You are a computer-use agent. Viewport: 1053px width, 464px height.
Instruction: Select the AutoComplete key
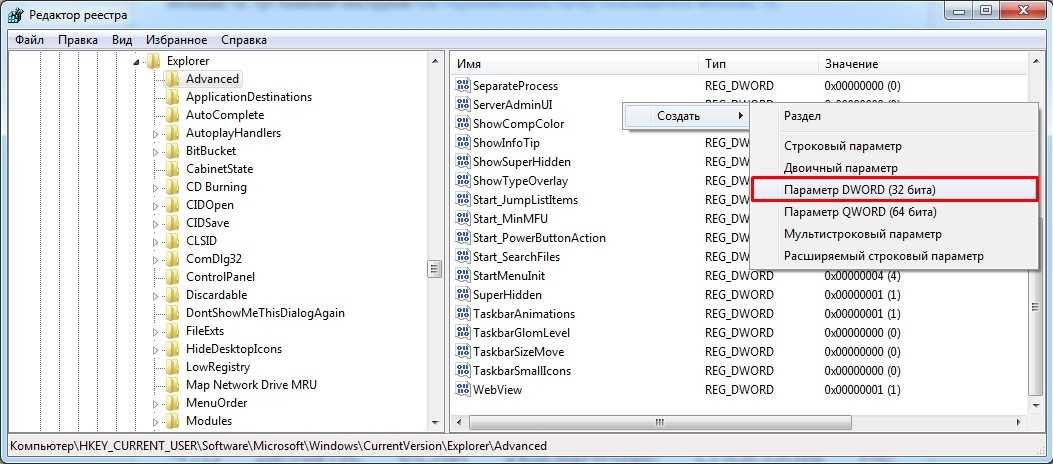(225, 115)
